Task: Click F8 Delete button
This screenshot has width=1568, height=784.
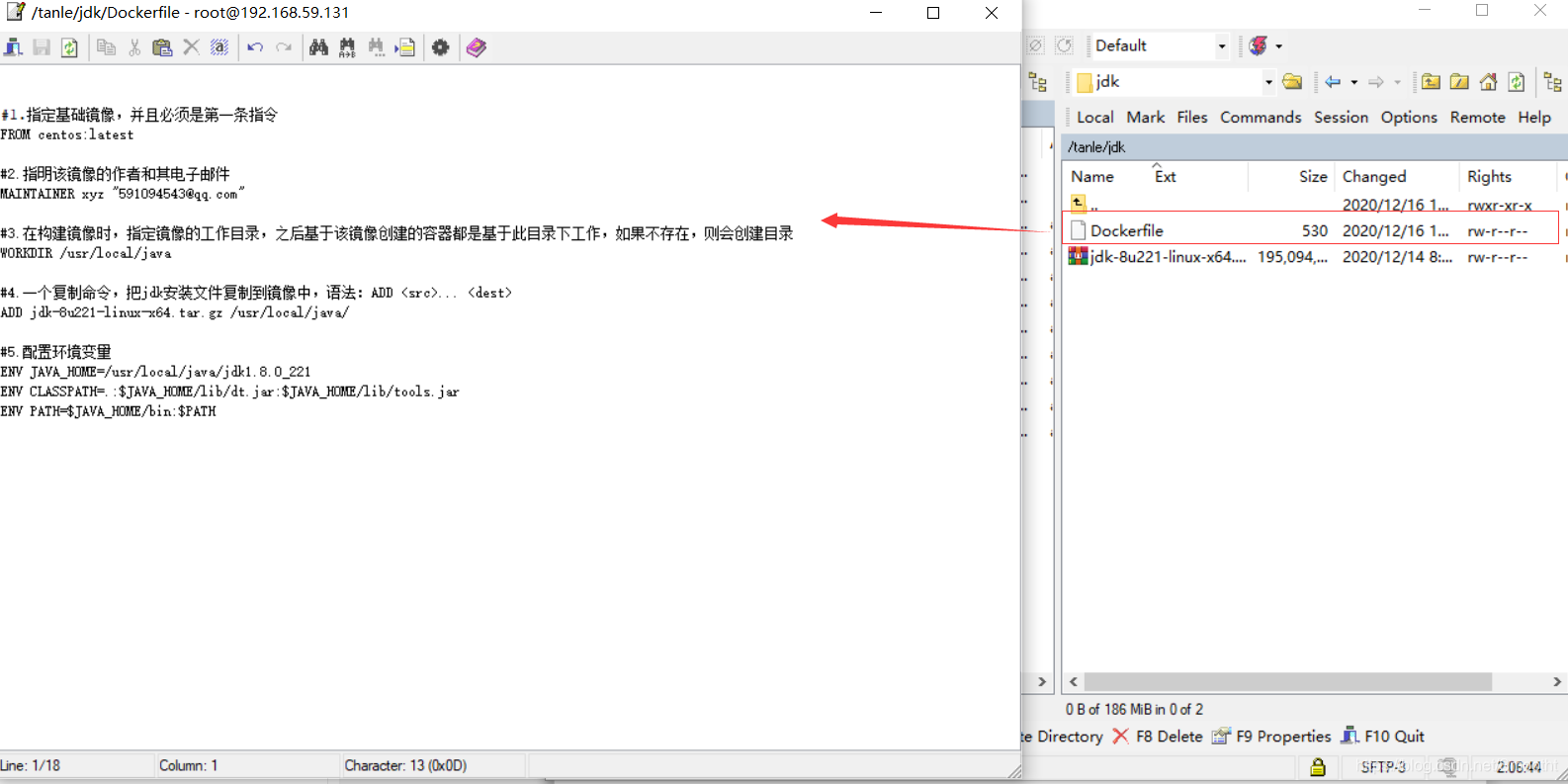Action: (x=1157, y=737)
